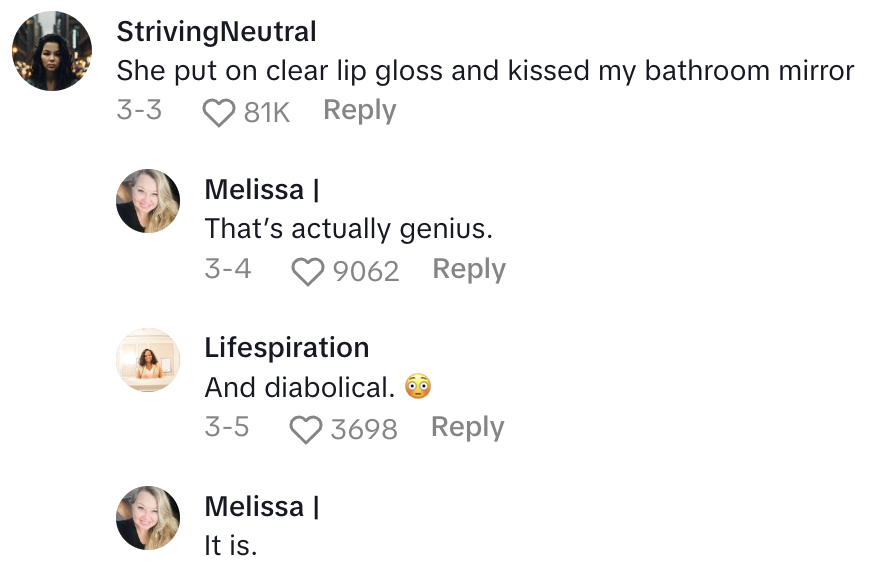Open StrivingNeutral's profile picture

coord(52,51)
